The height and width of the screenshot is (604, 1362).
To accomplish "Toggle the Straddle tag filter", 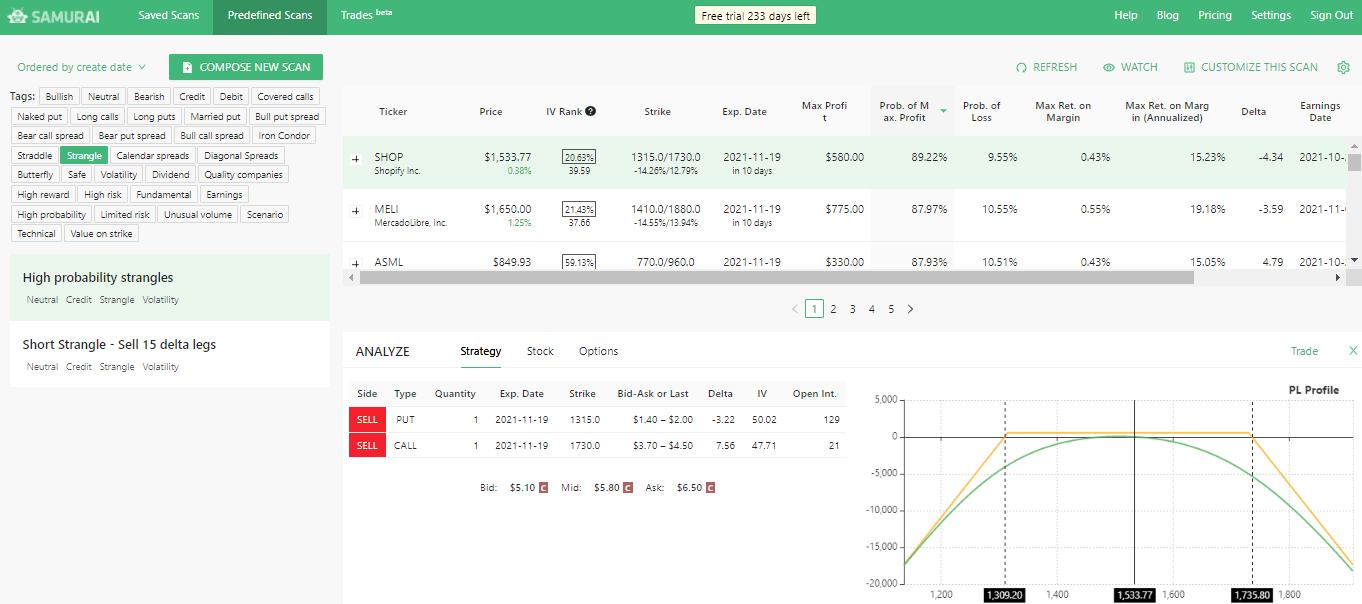I will (x=35, y=155).
